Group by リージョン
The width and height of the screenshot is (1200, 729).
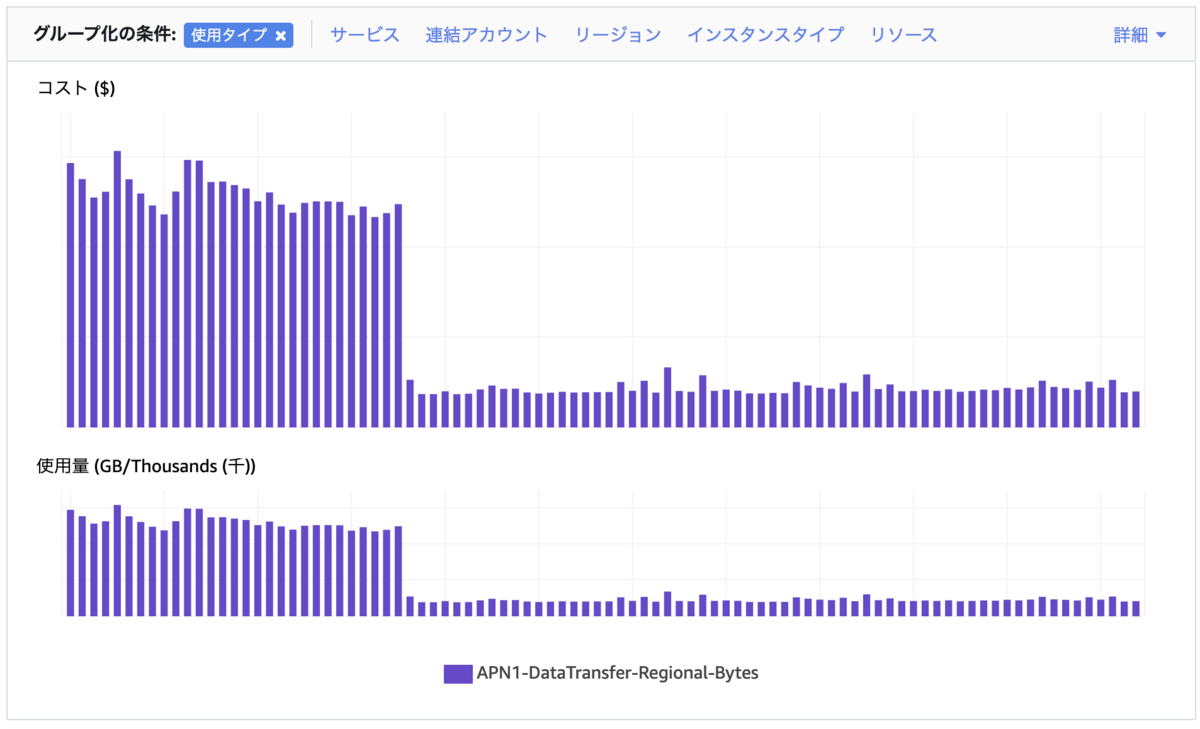(617, 35)
